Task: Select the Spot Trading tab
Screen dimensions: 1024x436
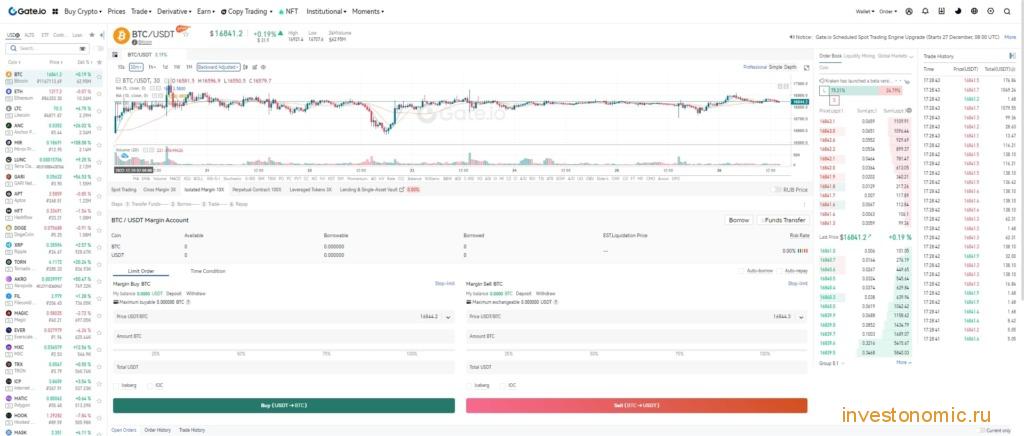Action: pos(124,190)
